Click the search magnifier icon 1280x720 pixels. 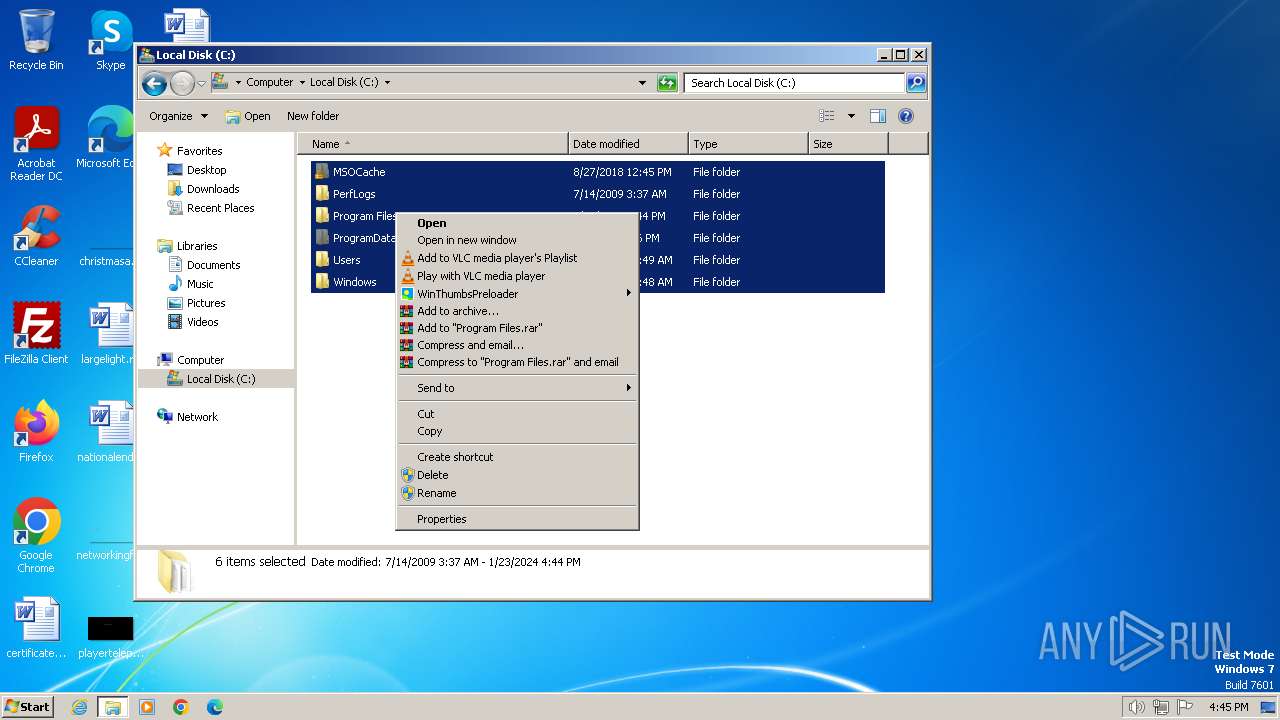click(x=915, y=83)
